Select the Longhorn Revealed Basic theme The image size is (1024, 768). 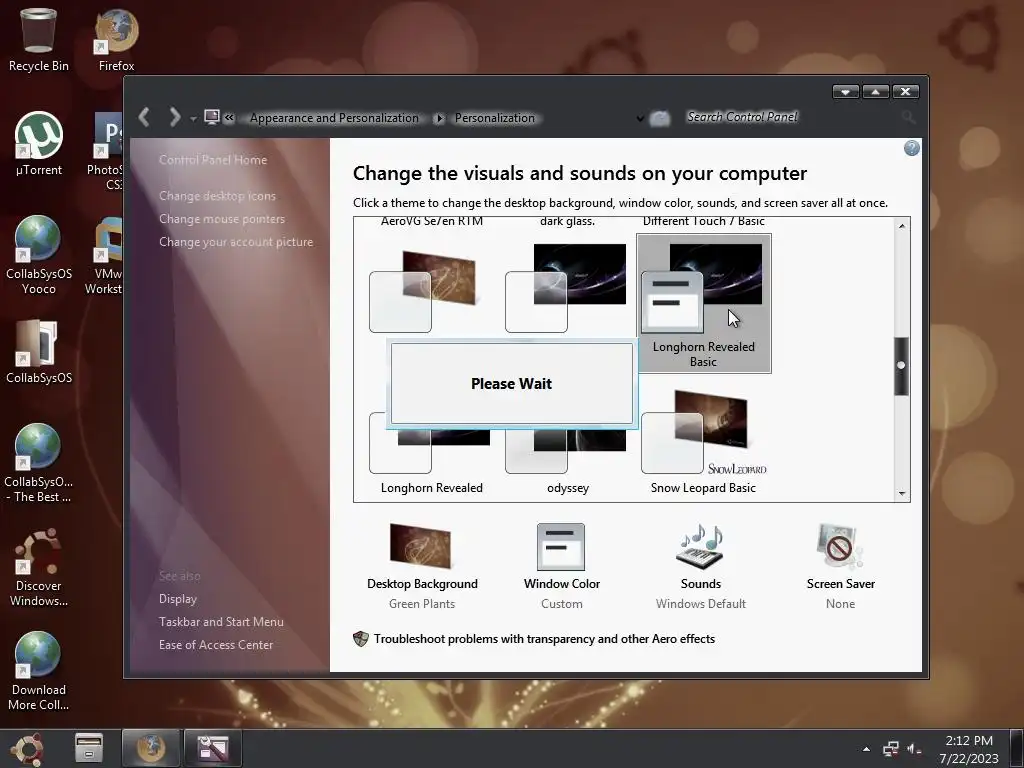tap(703, 303)
